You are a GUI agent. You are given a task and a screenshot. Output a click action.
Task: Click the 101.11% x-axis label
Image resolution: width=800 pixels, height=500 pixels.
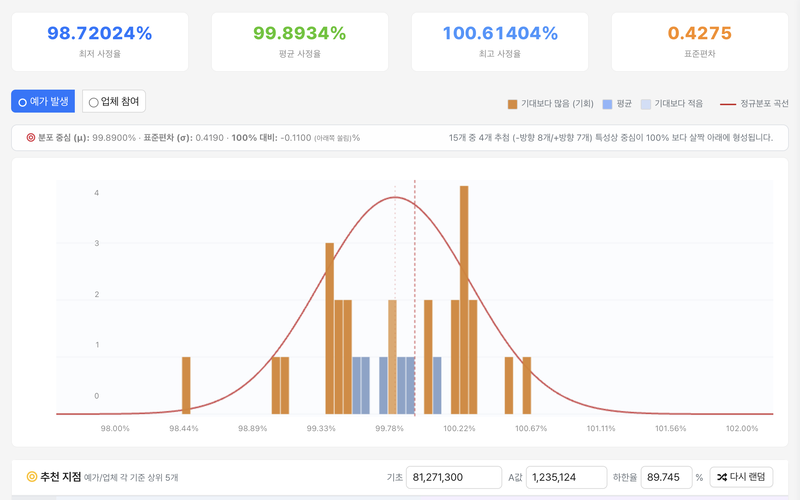click(601, 429)
